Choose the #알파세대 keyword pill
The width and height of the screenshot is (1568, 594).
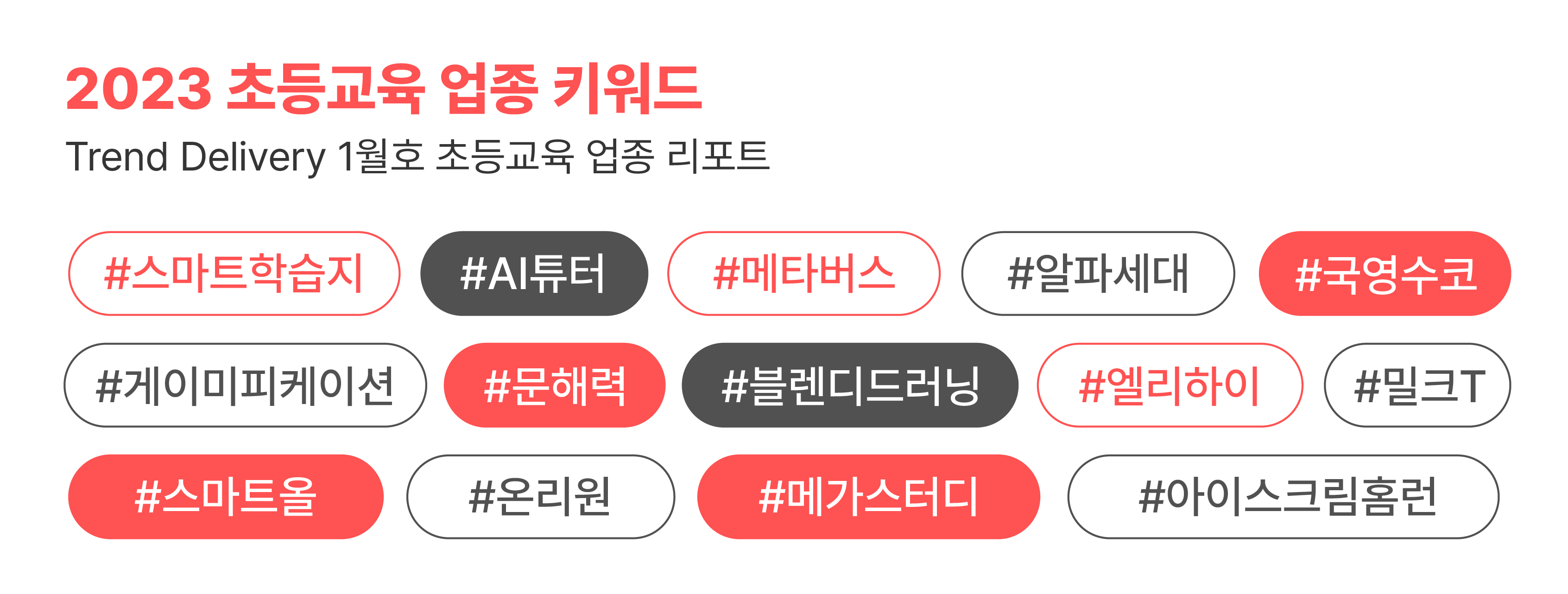[x=1098, y=273]
